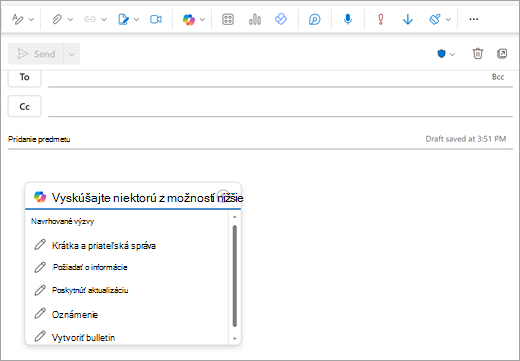Click into the Cc address field
The width and height of the screenshot is (520, 361).
point(280,106)
